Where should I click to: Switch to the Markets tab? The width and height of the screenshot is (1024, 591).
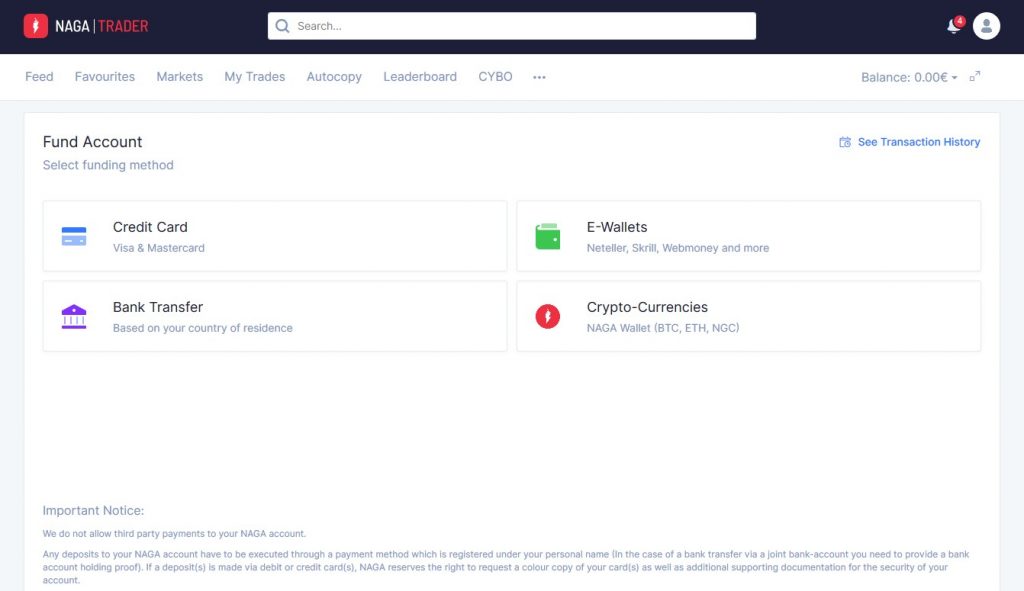coord(180,76)
